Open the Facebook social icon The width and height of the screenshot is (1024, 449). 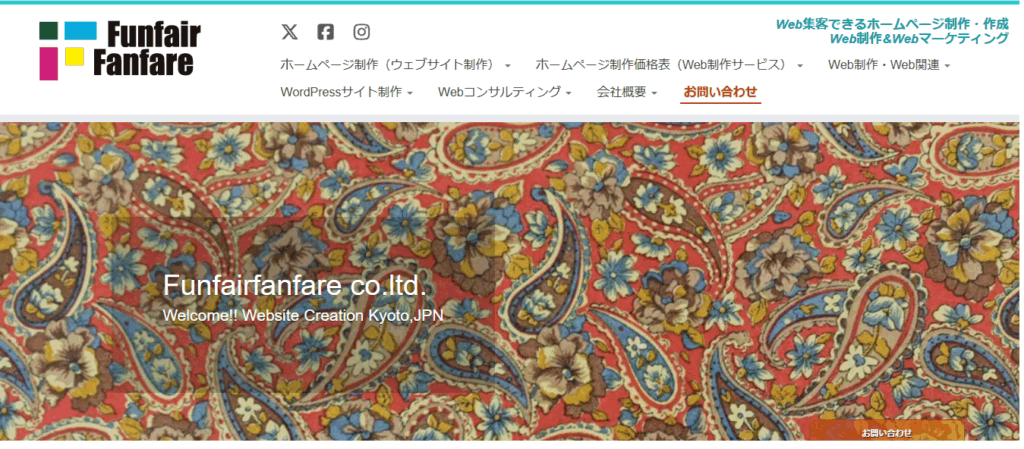pyautogui.click(x=325, y=31)
